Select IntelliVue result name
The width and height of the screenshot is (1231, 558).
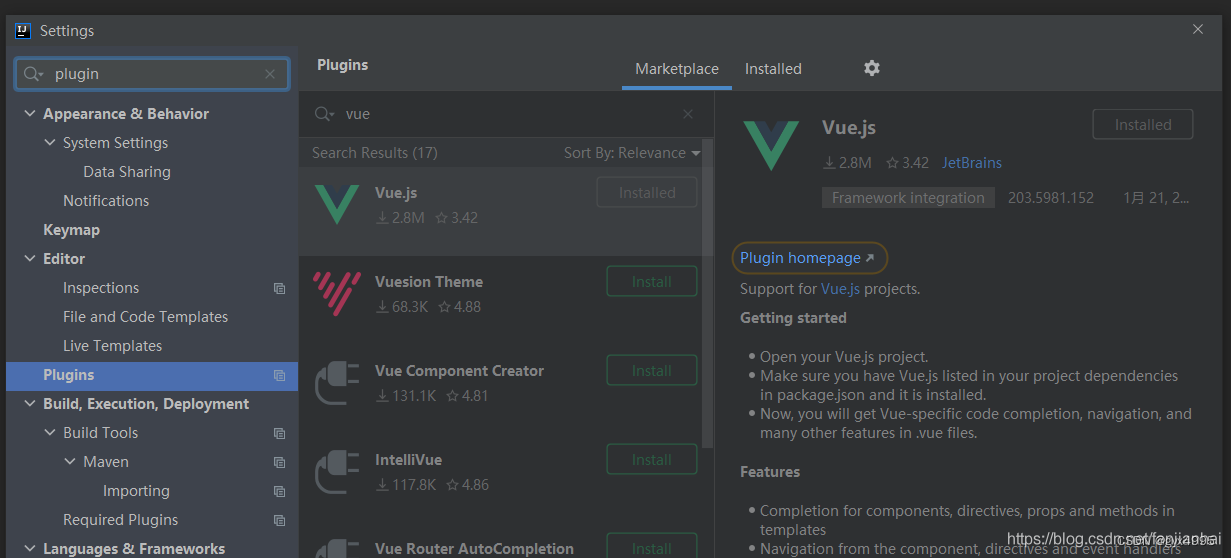click(x=408, y=460)
